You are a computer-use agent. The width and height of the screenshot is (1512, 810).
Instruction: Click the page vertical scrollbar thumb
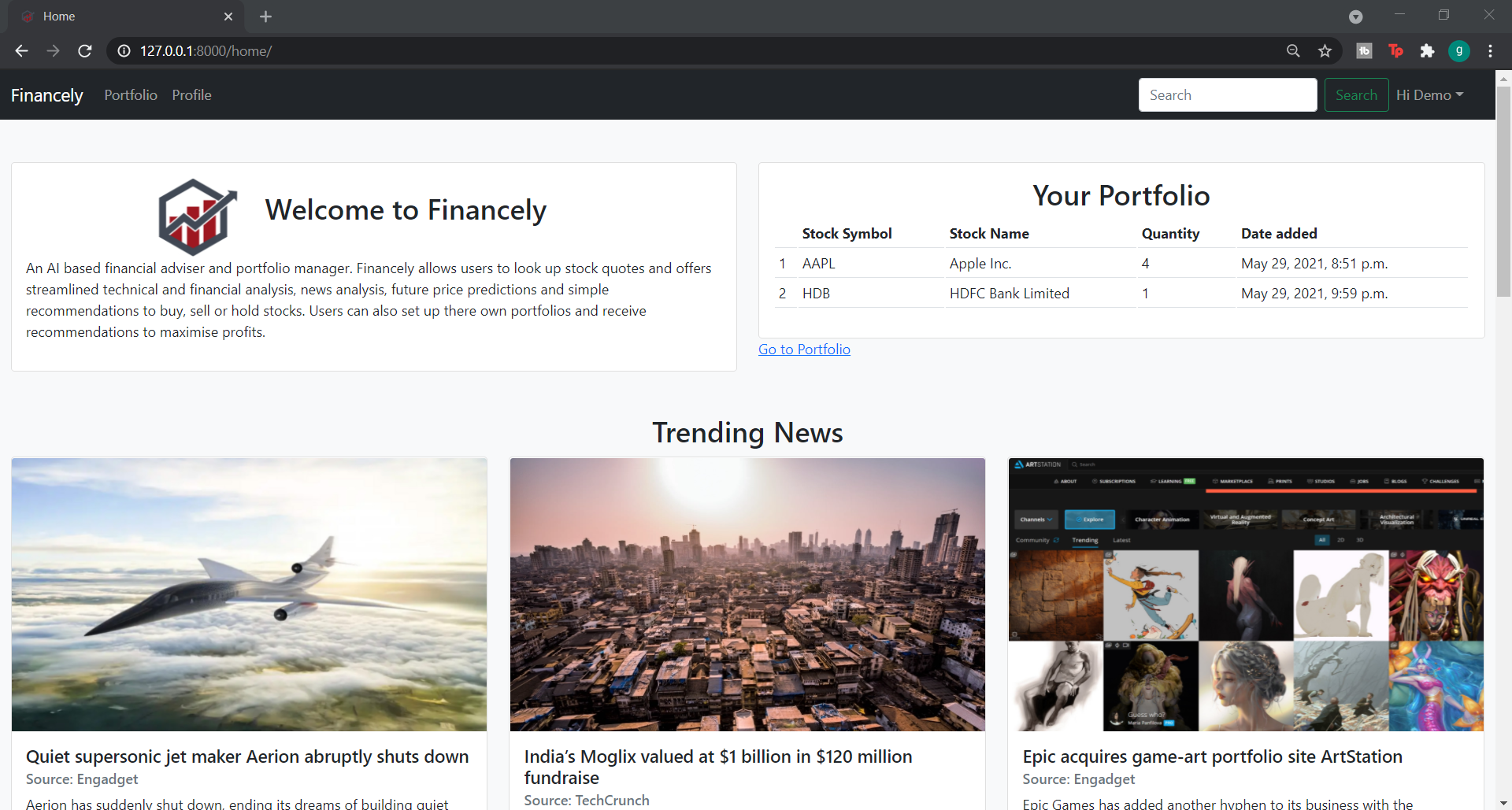click(x=1503, y=191)
